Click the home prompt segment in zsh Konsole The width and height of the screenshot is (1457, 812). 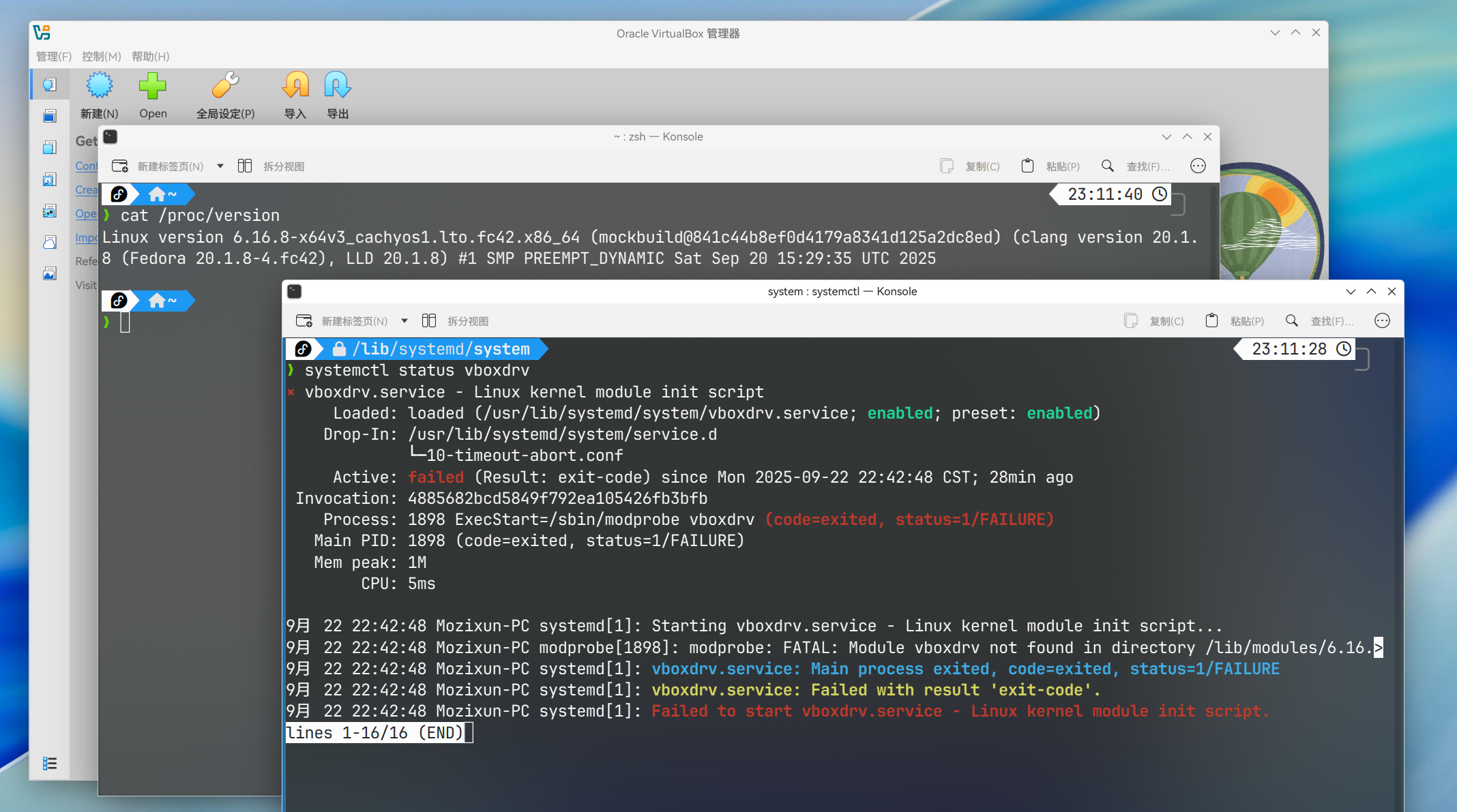[162, 195]
